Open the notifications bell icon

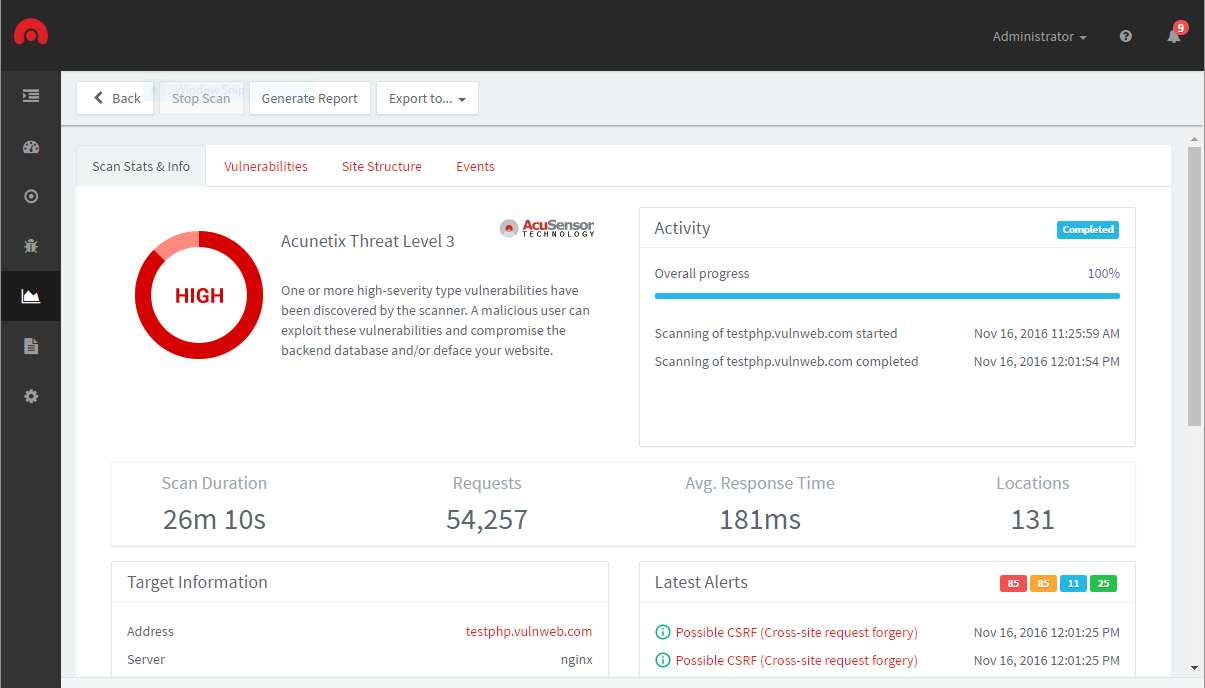coord(1174,36)
